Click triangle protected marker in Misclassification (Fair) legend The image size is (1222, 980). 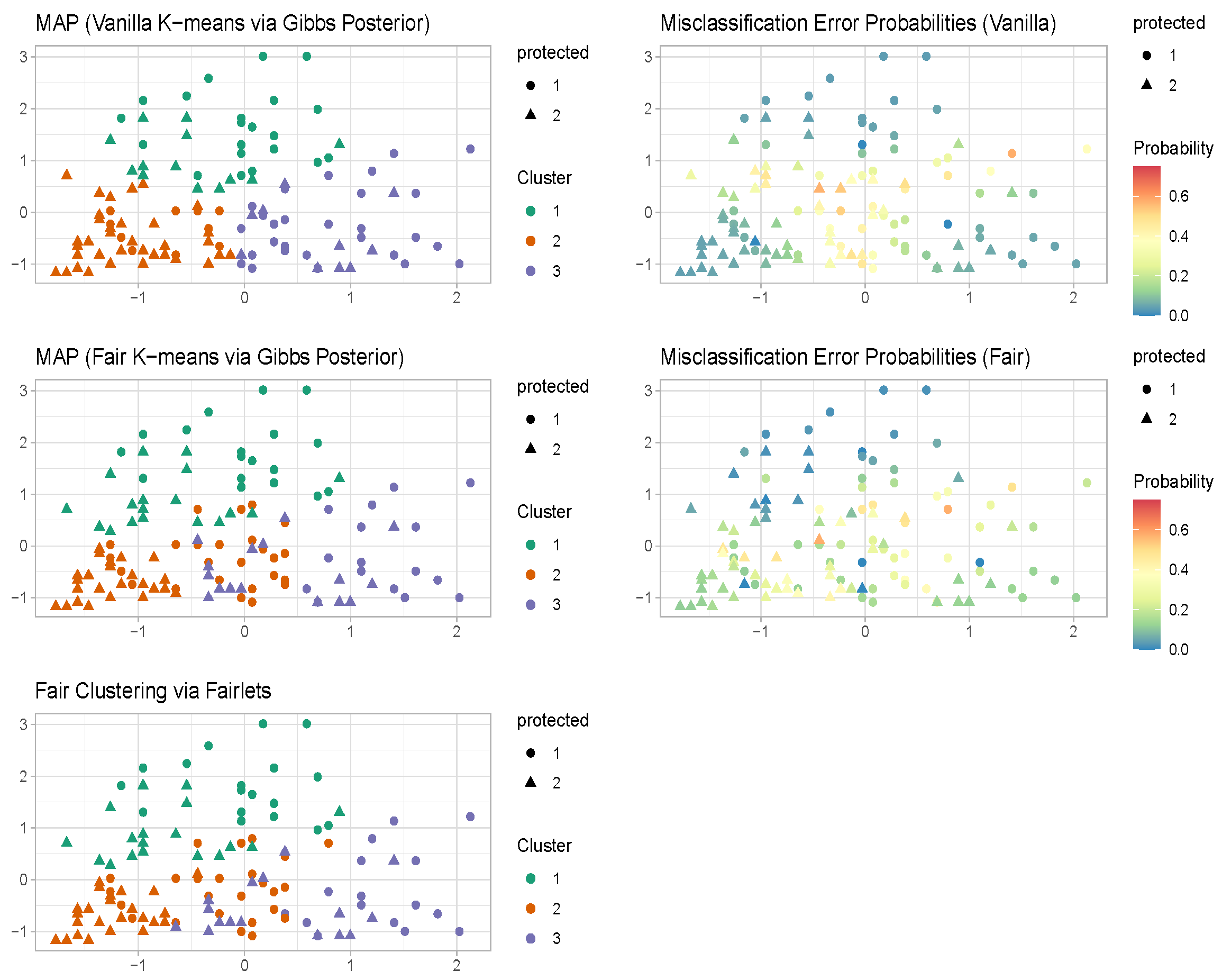1147,419
